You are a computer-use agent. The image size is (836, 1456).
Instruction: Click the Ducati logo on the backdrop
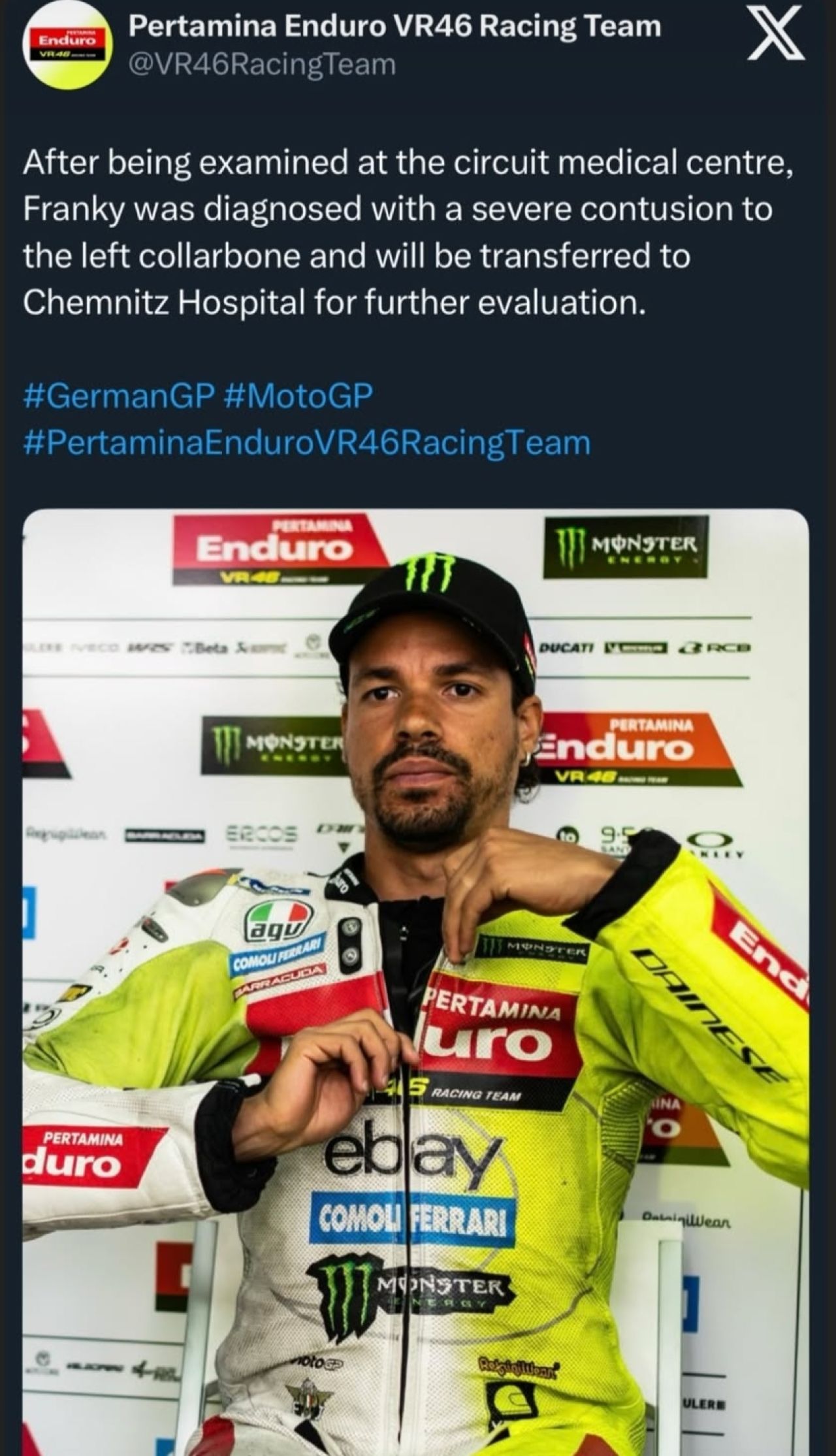(567, 647)
